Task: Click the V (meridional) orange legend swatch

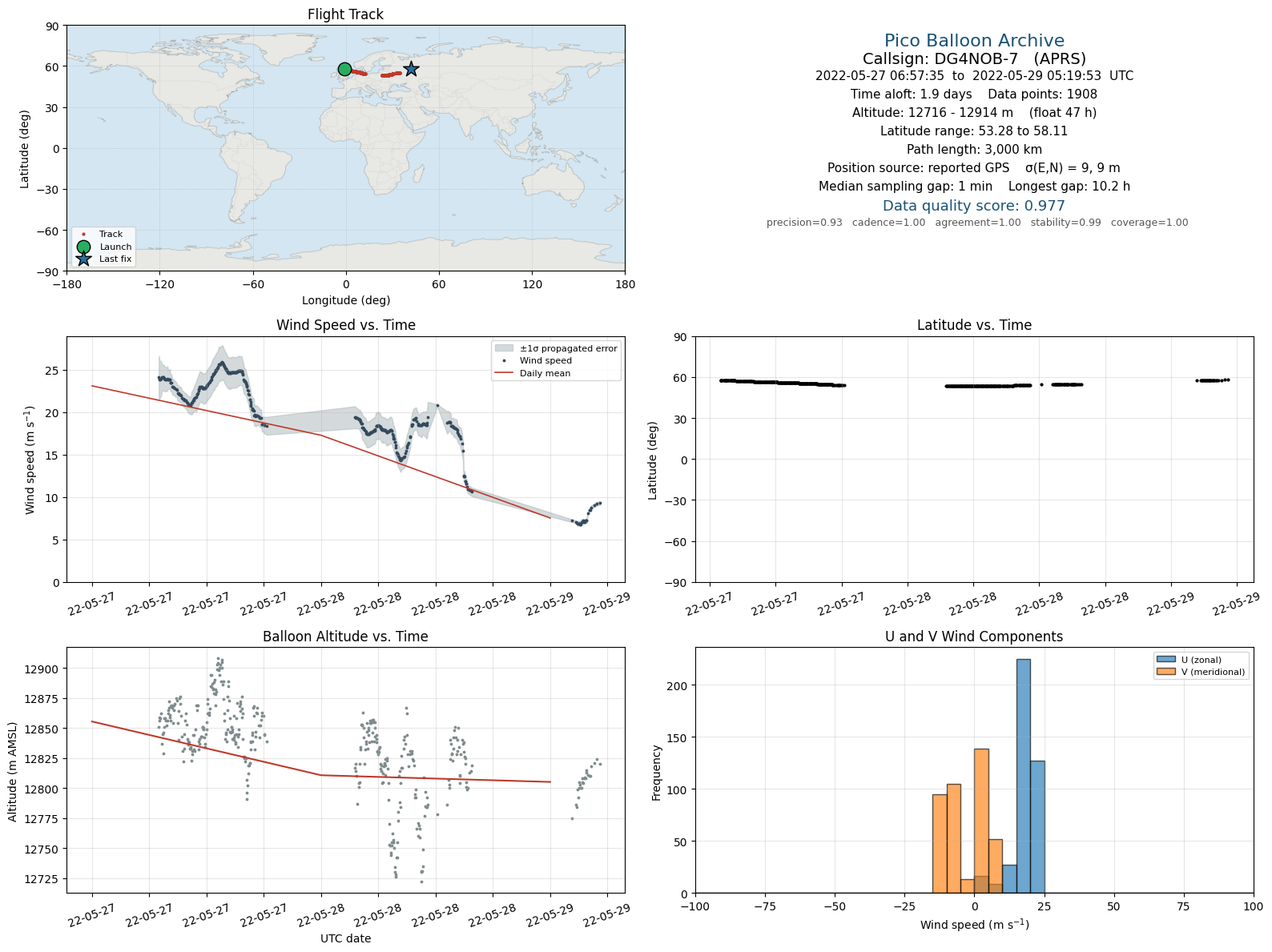Action: 1165,672
